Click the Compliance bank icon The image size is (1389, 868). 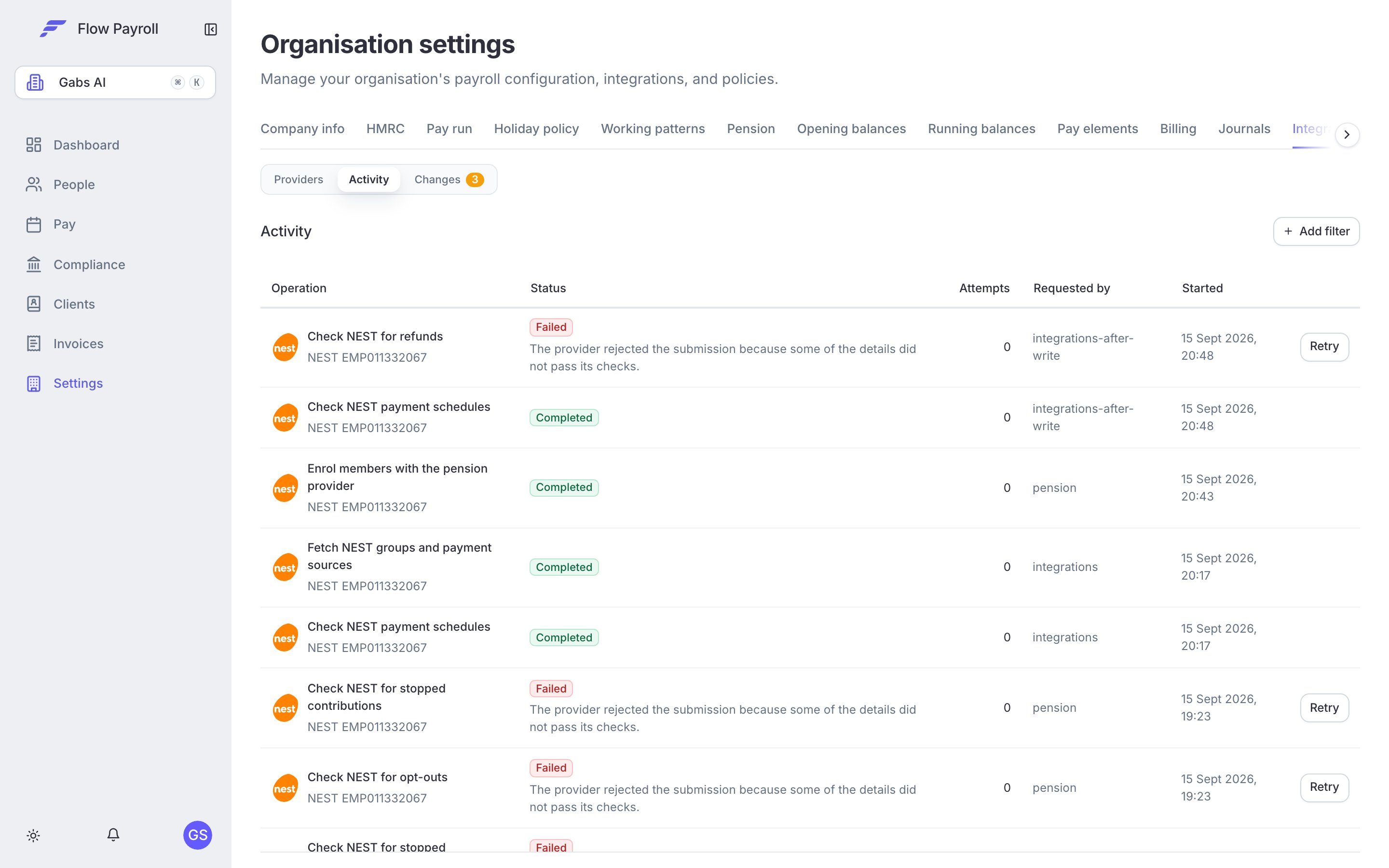click(x=34, y=264)
